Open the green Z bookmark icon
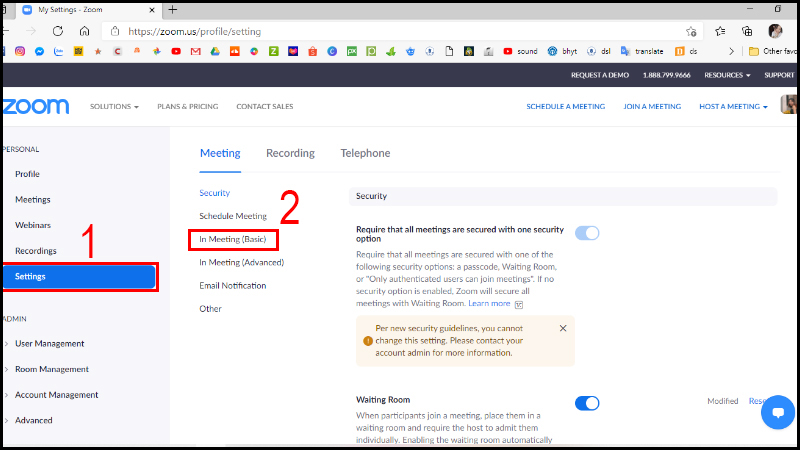800x450 pixels. (x=273, y=51)
